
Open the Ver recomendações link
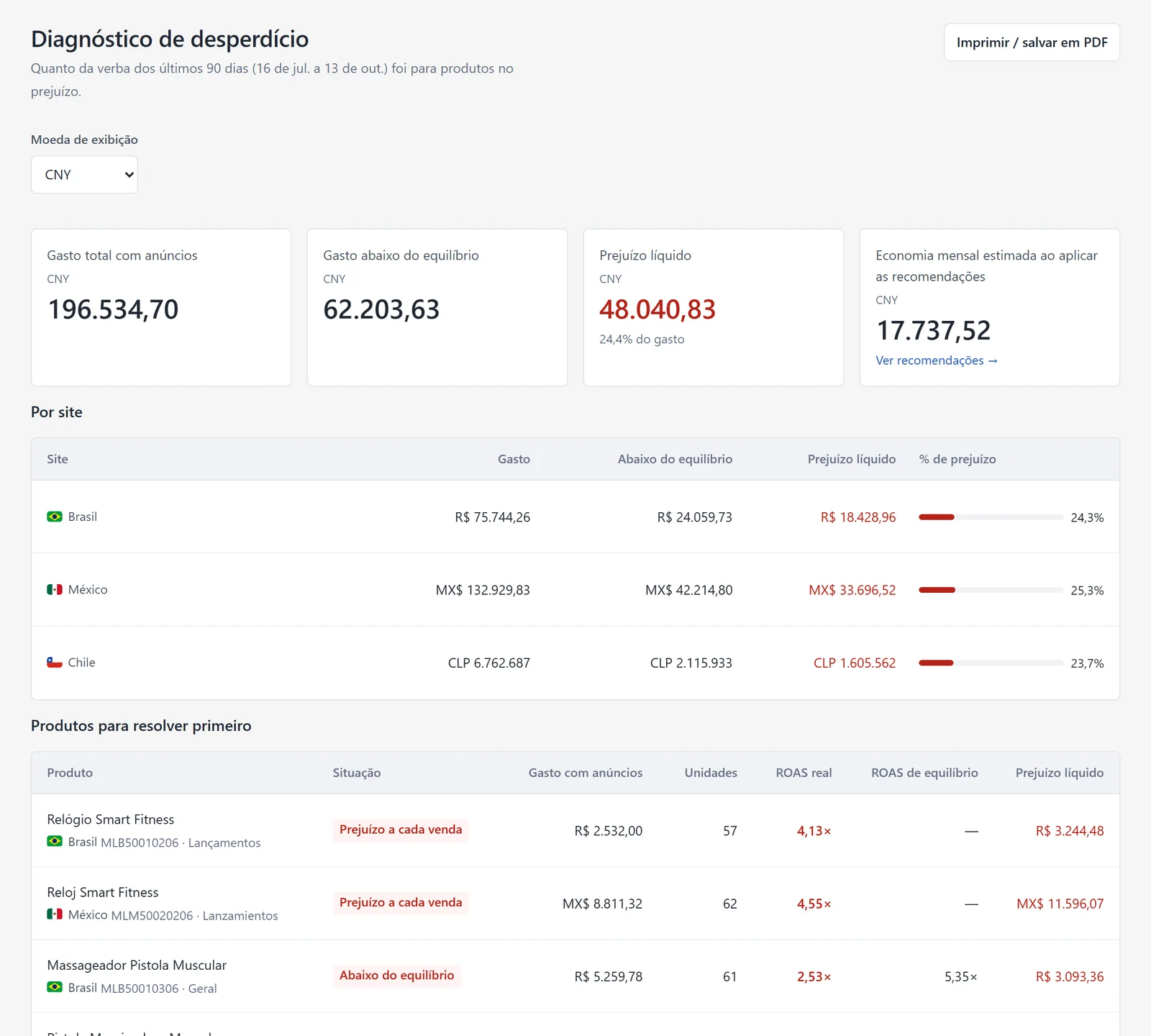click(x=937, y=360)
